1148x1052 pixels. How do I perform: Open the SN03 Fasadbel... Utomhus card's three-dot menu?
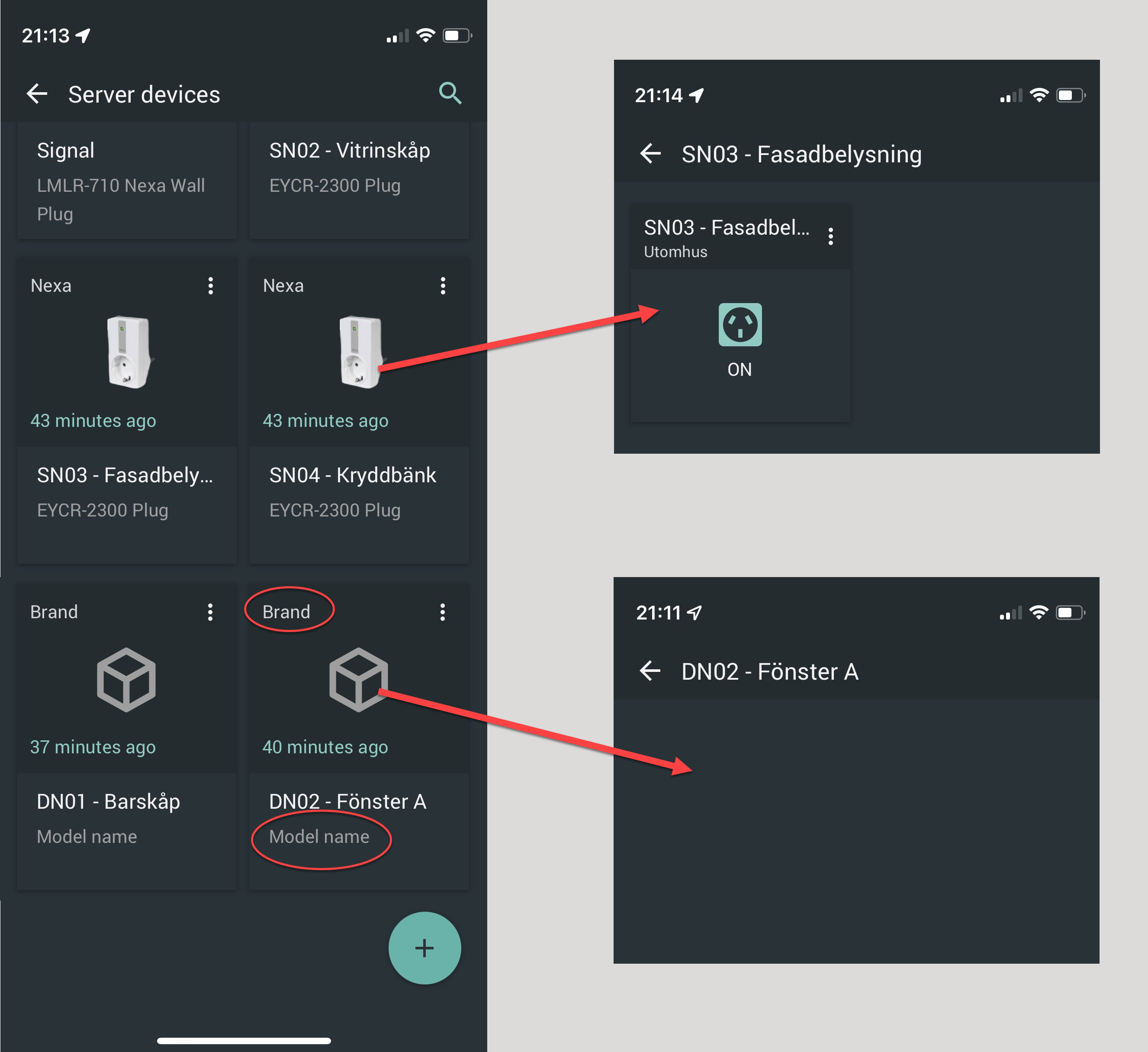click(x=831, y=236)
